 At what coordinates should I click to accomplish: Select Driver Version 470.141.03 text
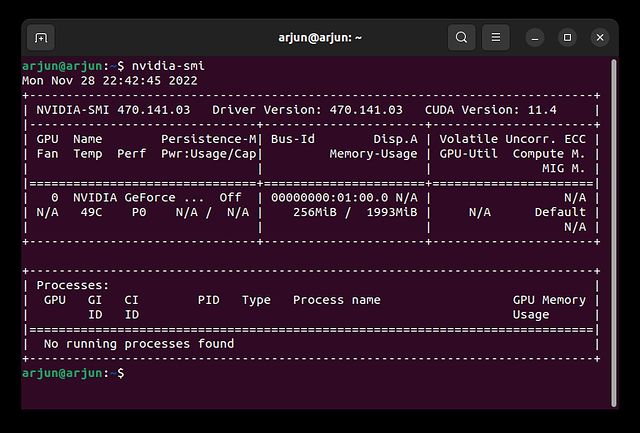click(307, 110)
